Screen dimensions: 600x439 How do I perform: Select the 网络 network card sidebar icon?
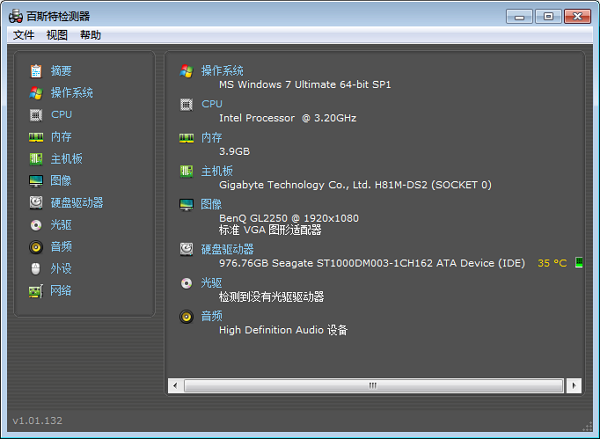[36, 291]
